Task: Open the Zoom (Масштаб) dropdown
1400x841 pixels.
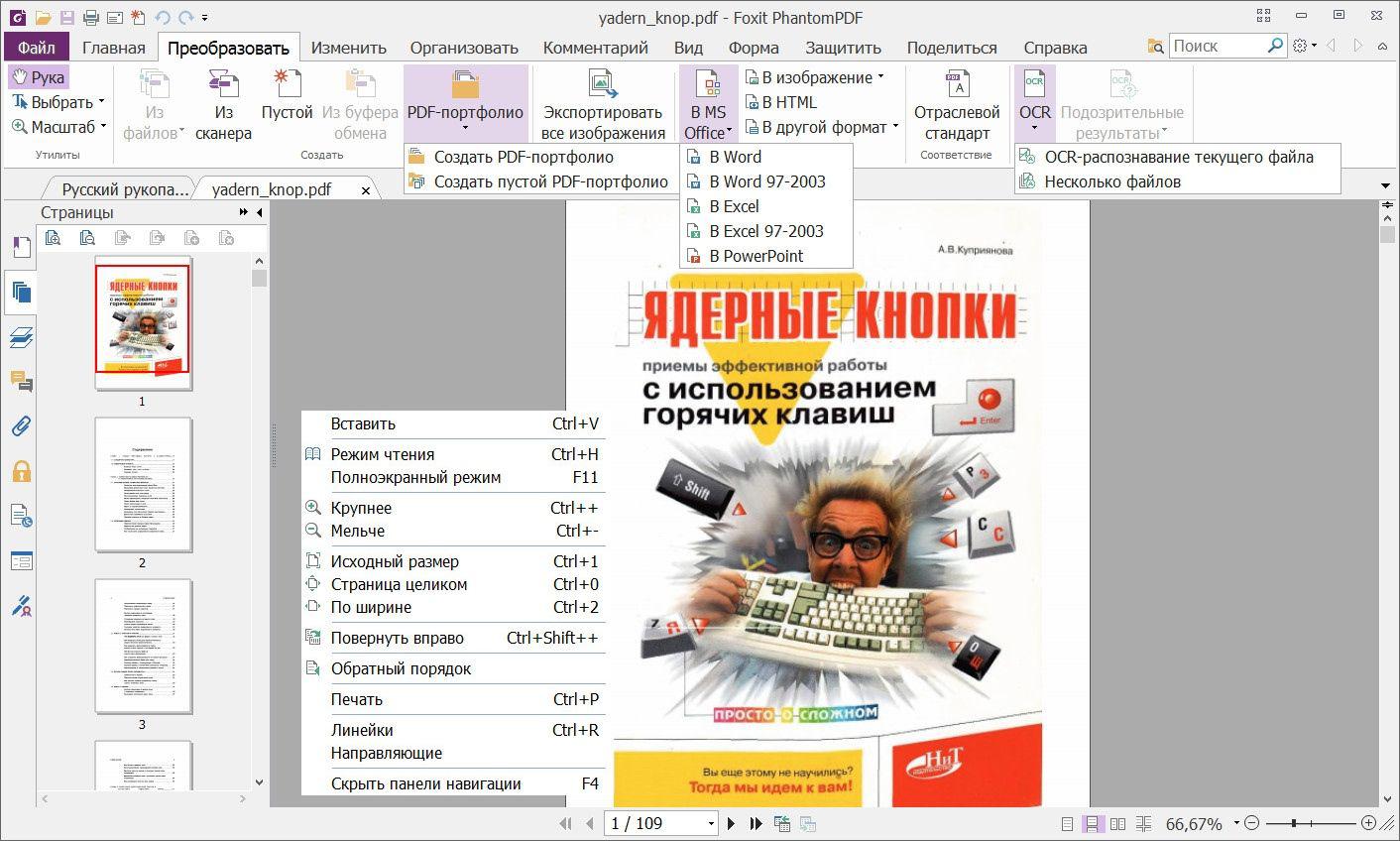Action: tap(103, 127)
